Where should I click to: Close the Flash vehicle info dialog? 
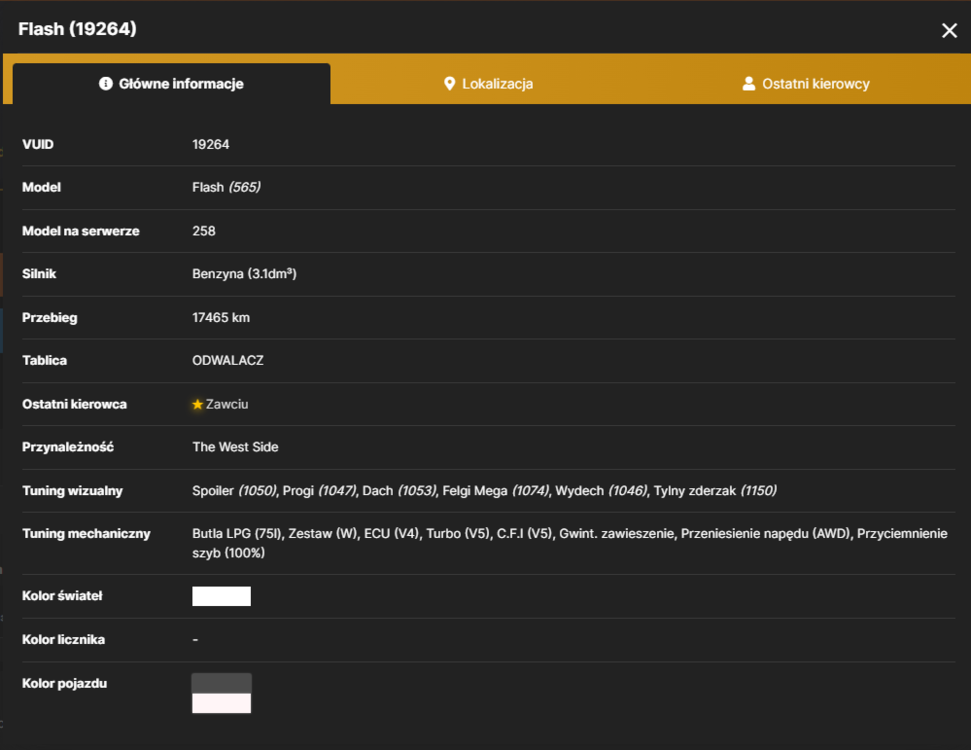pyautogui.click(x=949, y=30)
